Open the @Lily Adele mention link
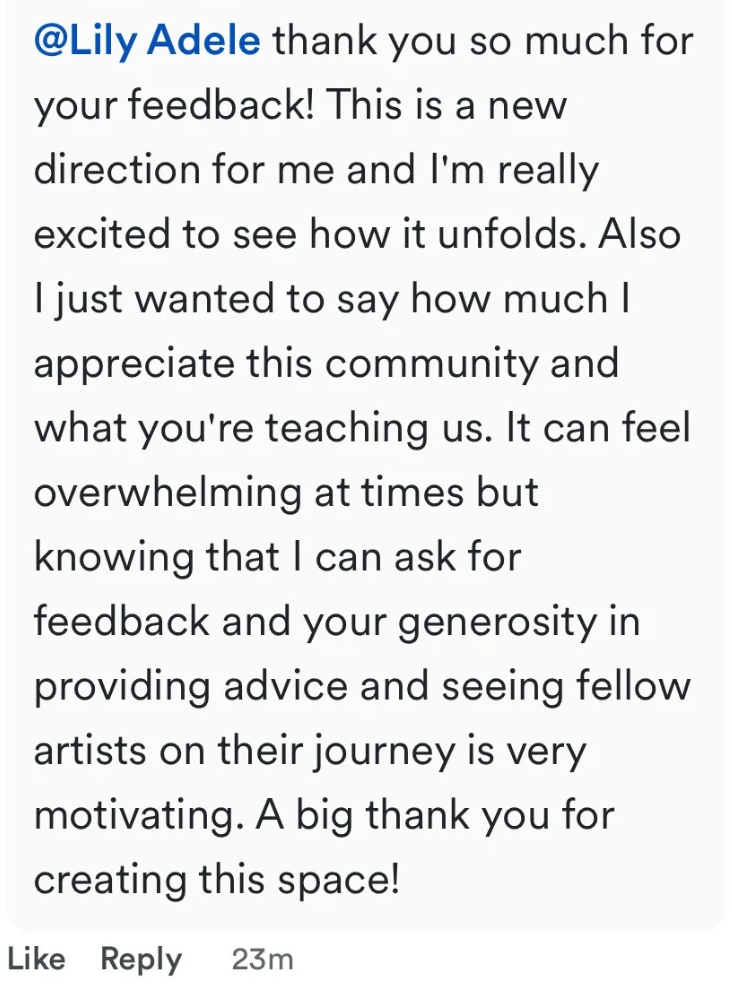The width and height of the screenshot is (732, 1000). point(147,41)
